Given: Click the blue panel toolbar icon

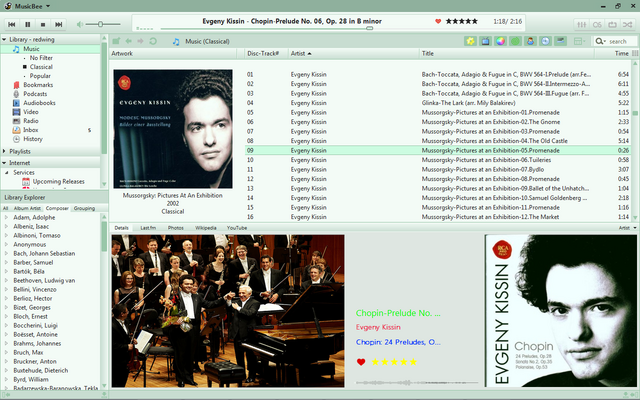Looking at the screenshot, I should pos(560,41).
